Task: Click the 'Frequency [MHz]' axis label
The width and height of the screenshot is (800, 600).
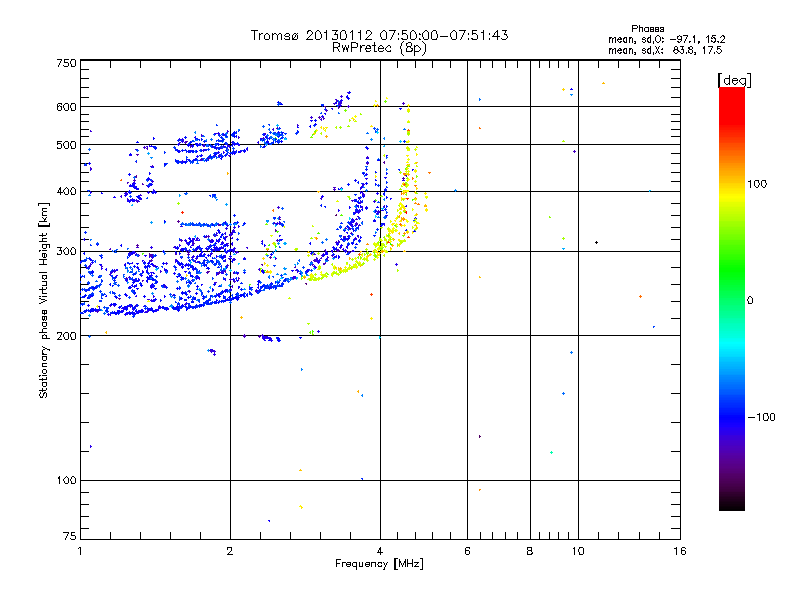Action: pyautogui.click(x=379, y=564)
